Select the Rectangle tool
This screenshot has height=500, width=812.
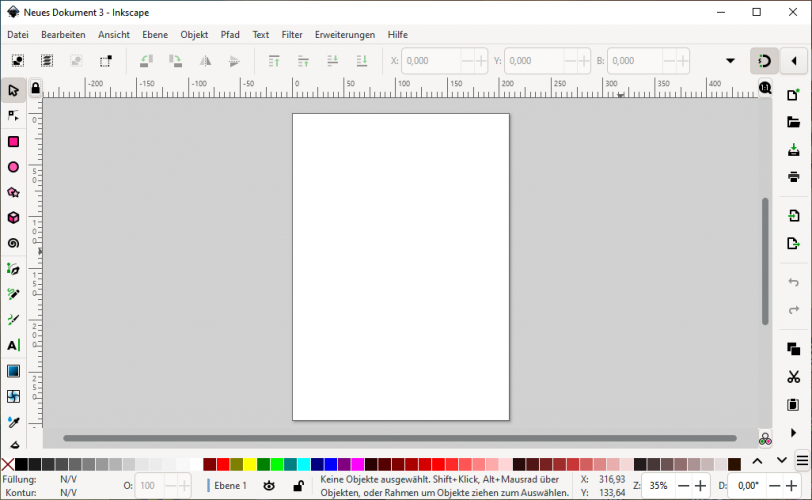[x=13, y=142]
